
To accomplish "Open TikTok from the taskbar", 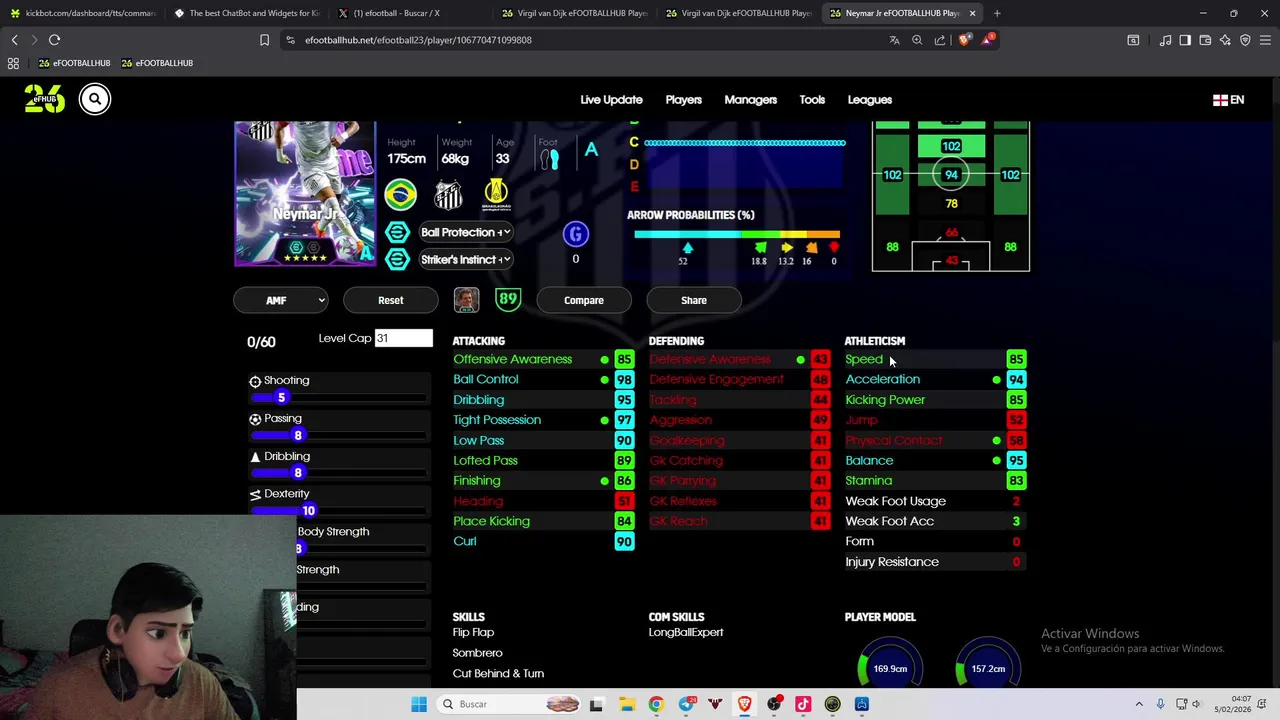I will tap(803, 704).
